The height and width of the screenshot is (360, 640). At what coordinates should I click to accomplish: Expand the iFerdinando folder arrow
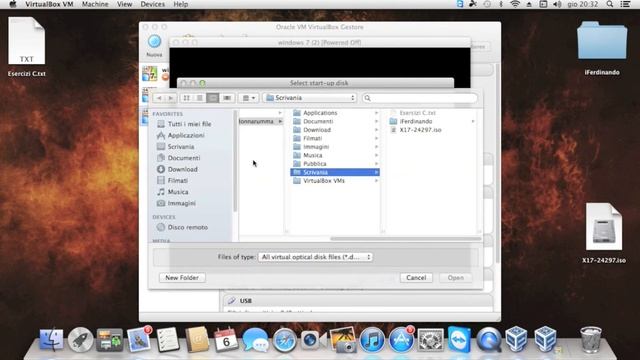click(x=473, y=121)
